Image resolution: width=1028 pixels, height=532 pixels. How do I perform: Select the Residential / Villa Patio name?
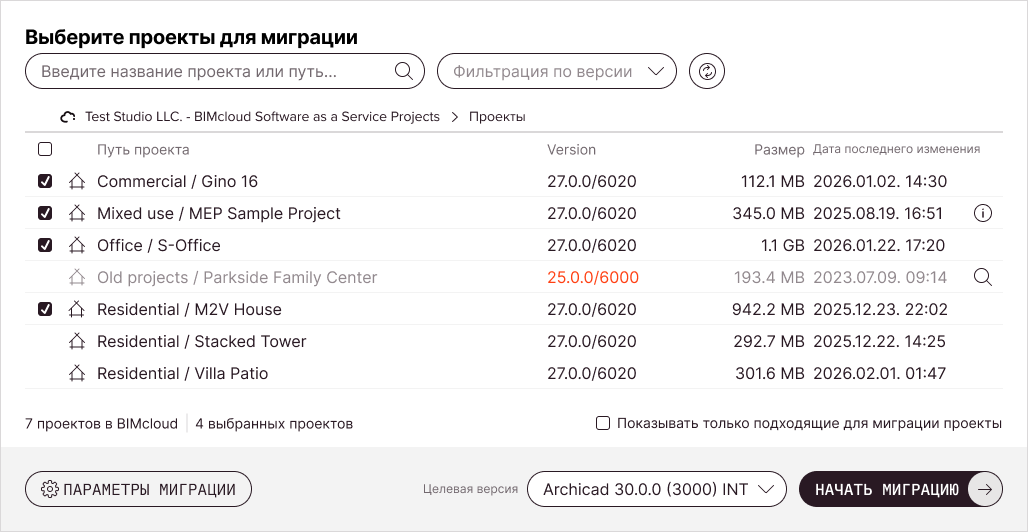click(182, 373)
